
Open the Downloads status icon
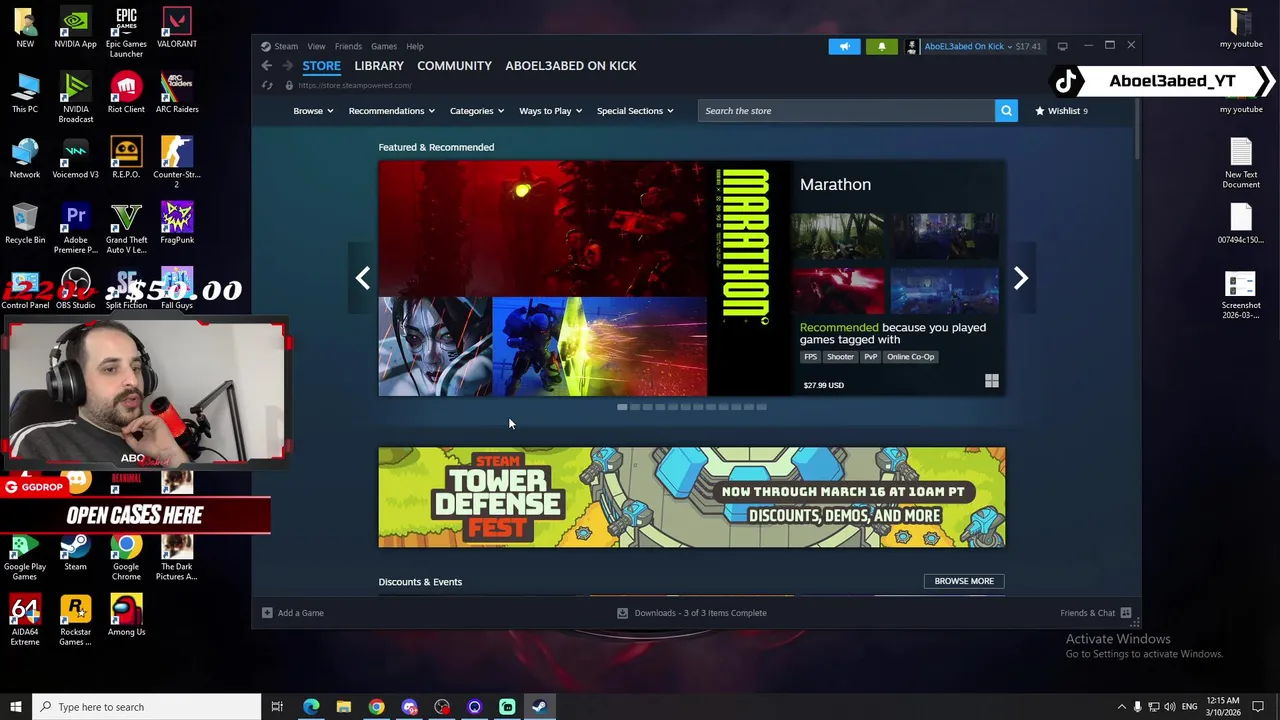click(622, 613)
